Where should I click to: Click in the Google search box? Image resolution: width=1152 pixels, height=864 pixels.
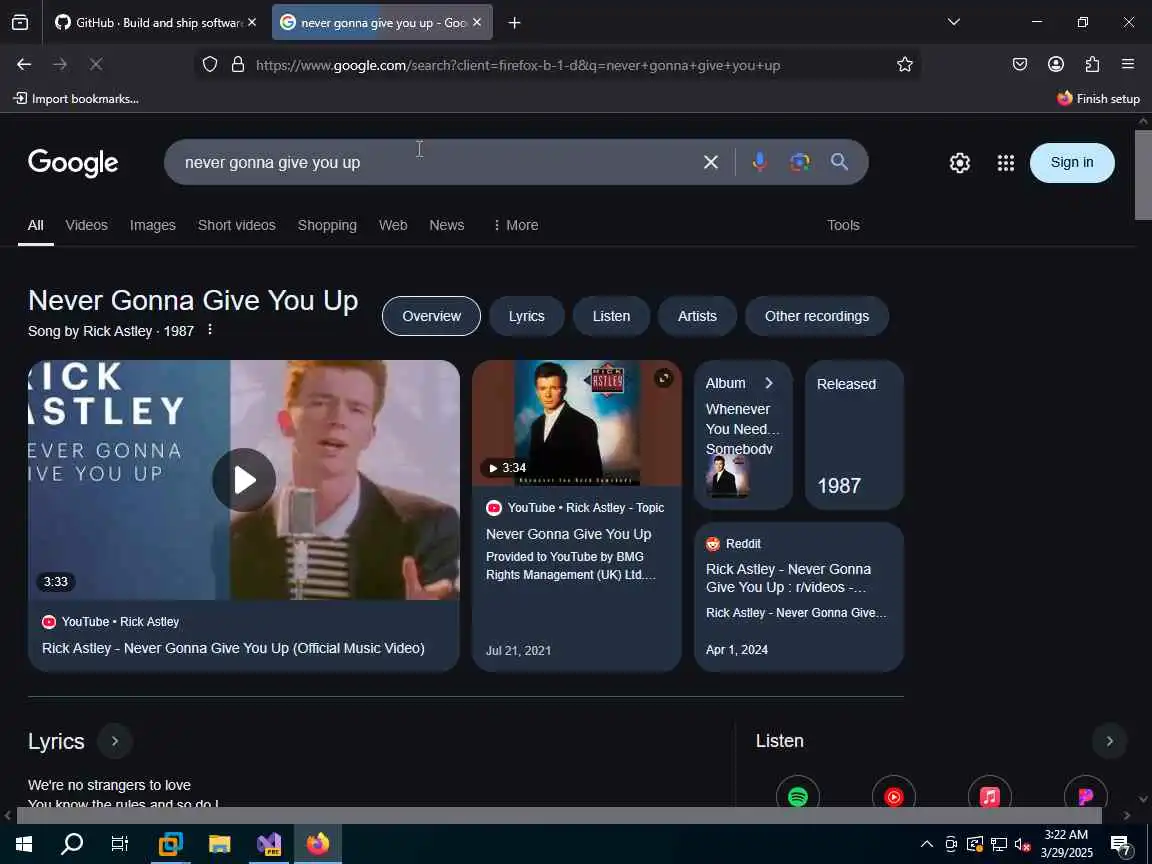click(x=433, y=162)
